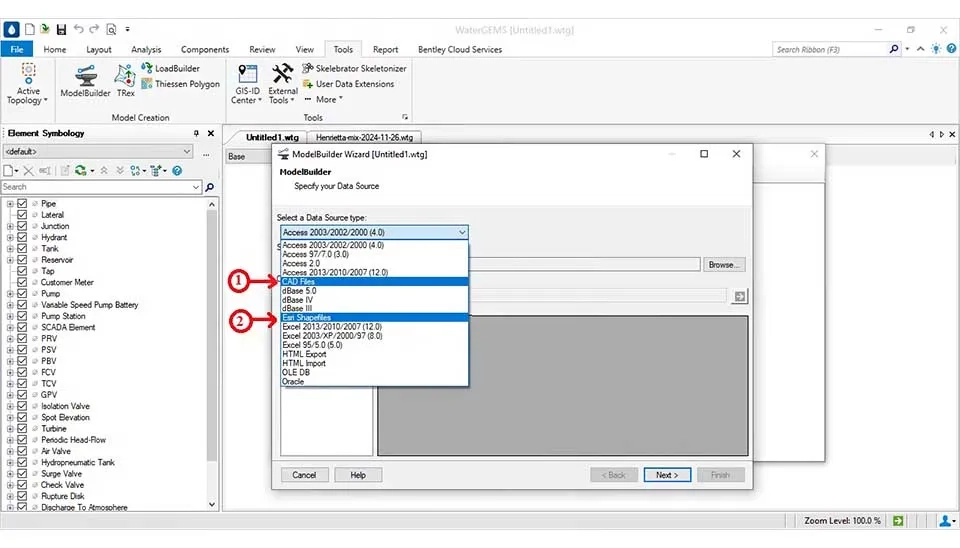
Task: Expand the Tools group dialog launcher
Action: tap(405, 116)
